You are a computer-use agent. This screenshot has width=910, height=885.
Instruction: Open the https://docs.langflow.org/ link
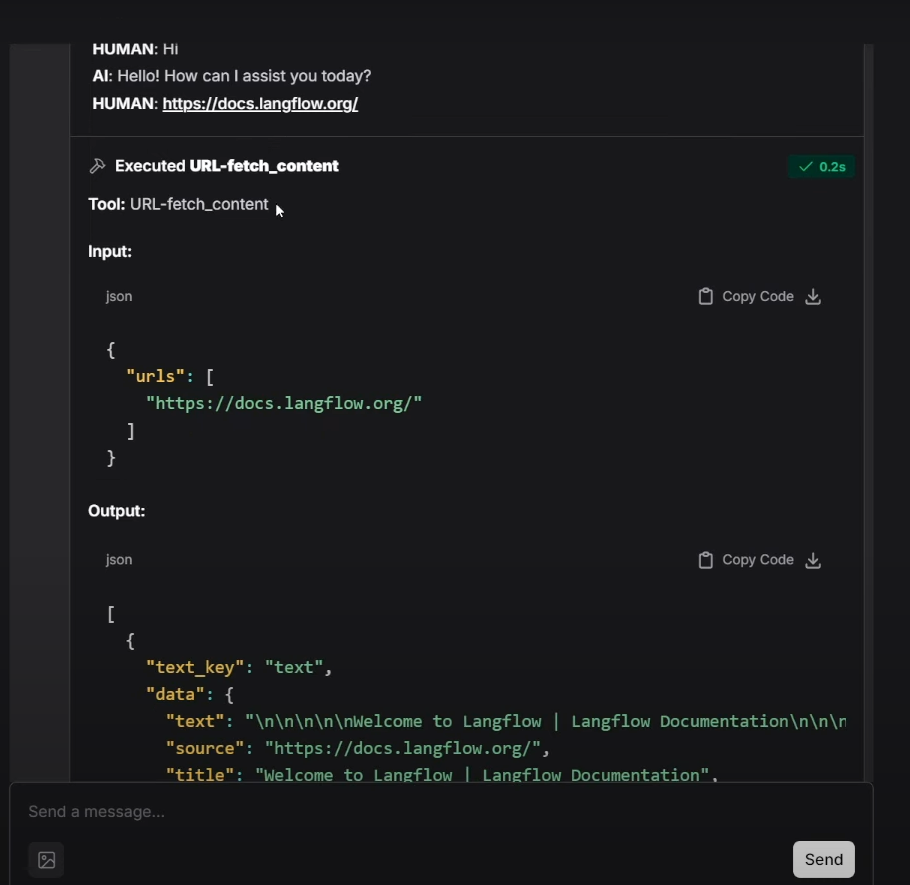click(260, 103)
